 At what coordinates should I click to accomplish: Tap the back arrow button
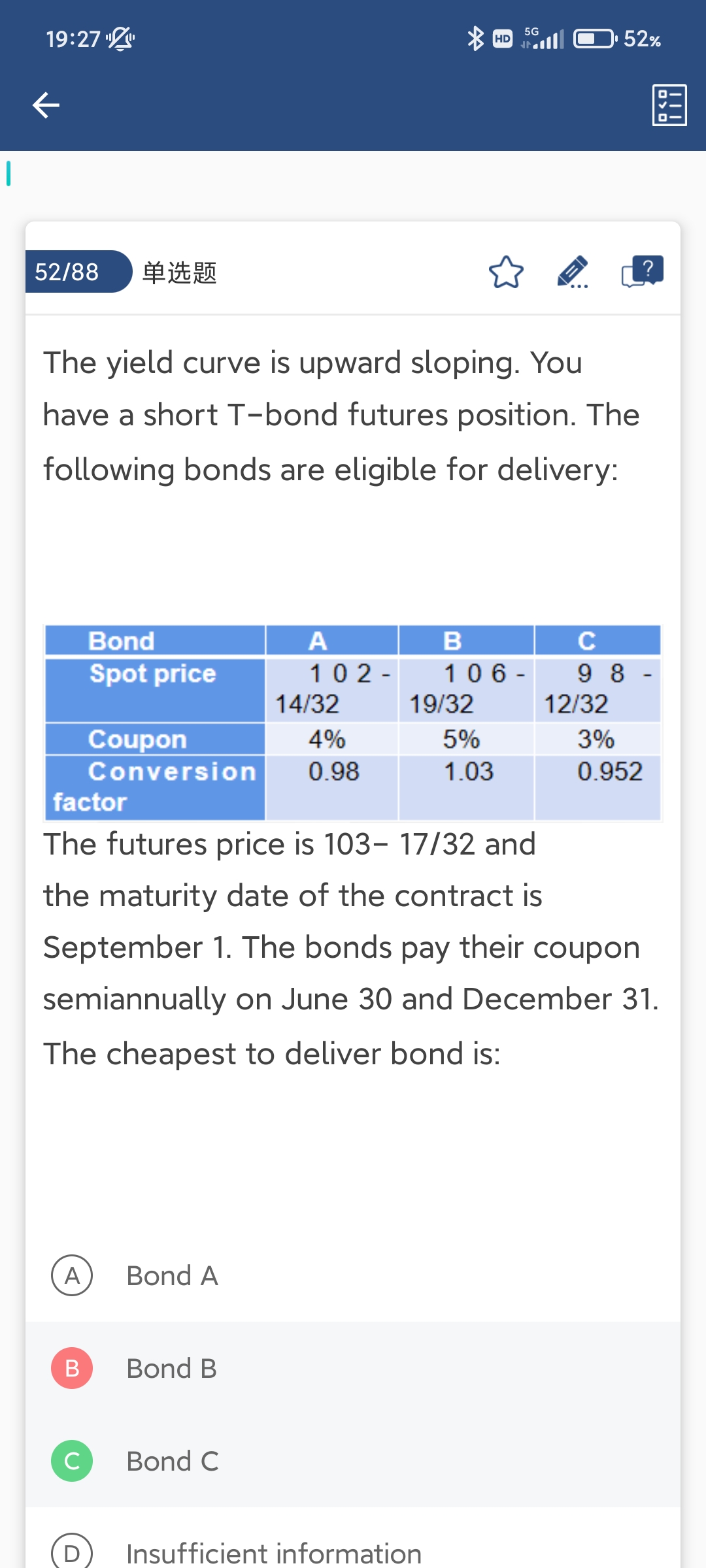click(46, 105)
